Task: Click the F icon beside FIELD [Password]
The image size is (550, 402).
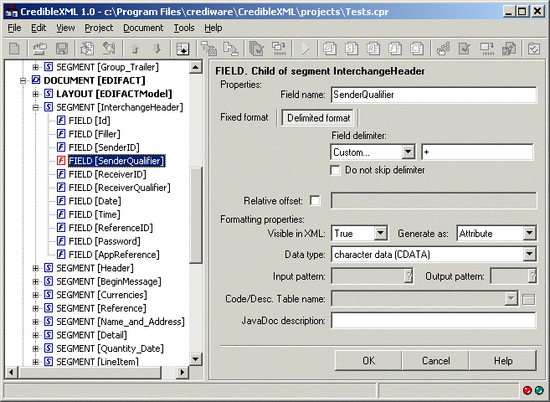Action: [x=61, y=241]
